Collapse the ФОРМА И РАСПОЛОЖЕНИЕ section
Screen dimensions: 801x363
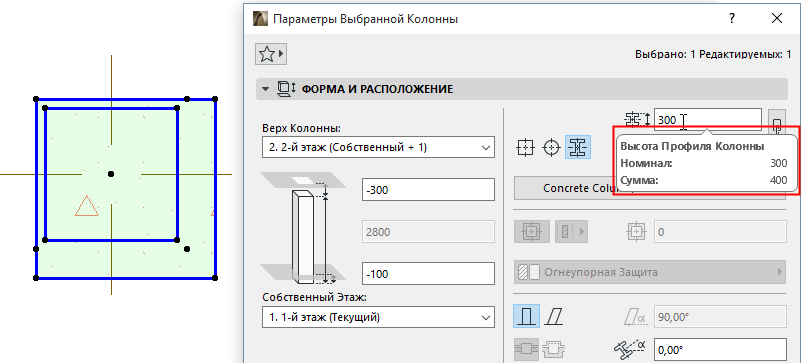click(265, 89)
